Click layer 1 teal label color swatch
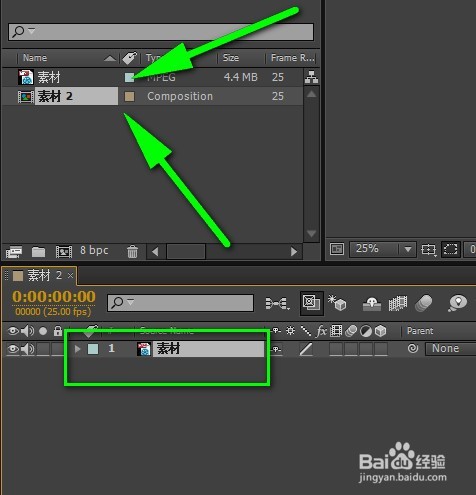 [x=93, y=349]
